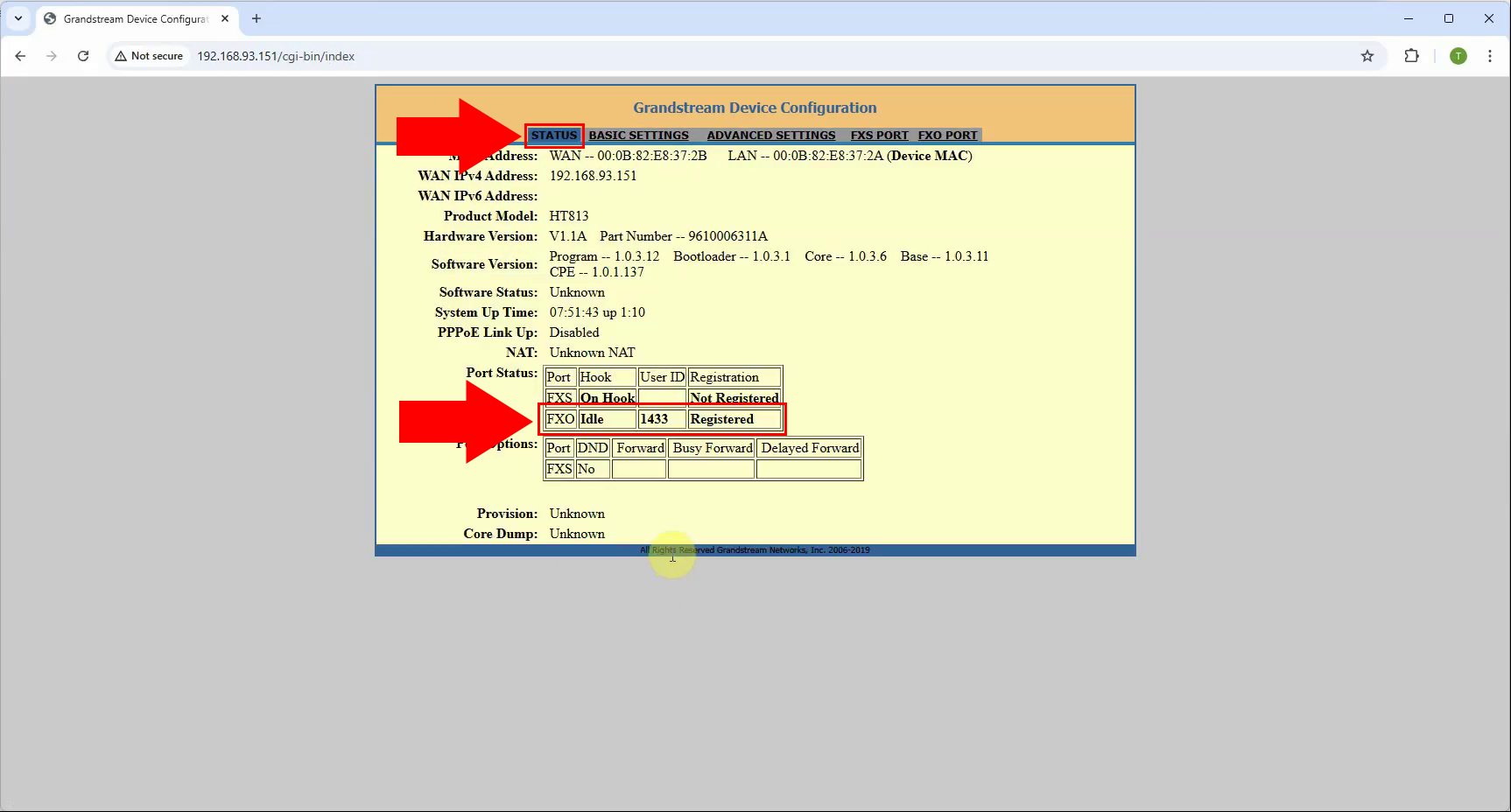Select the Grandstream Device Configuration browser tab
Image resolution: width=1511 pixels, height=812 pixels.
(136, 18)
